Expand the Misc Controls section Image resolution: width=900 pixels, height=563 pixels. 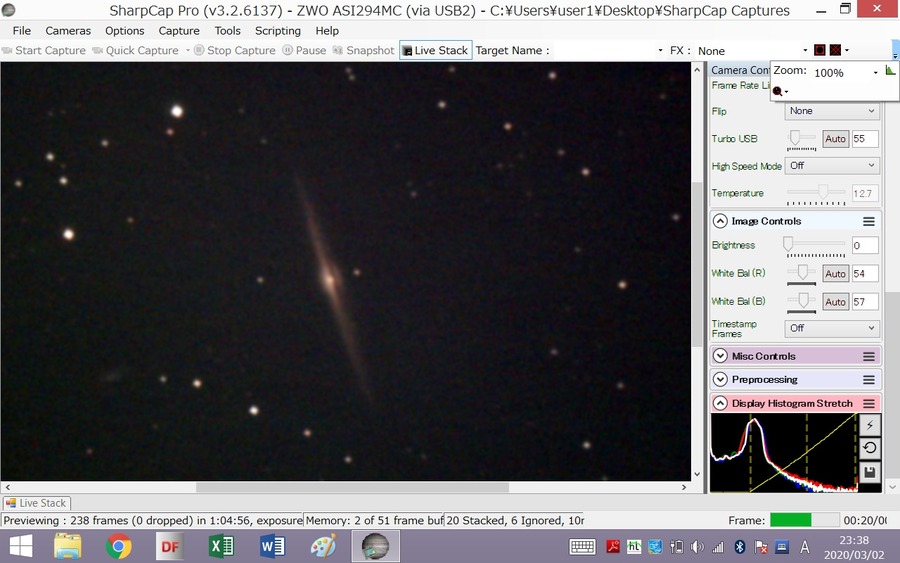click(720, 356)
